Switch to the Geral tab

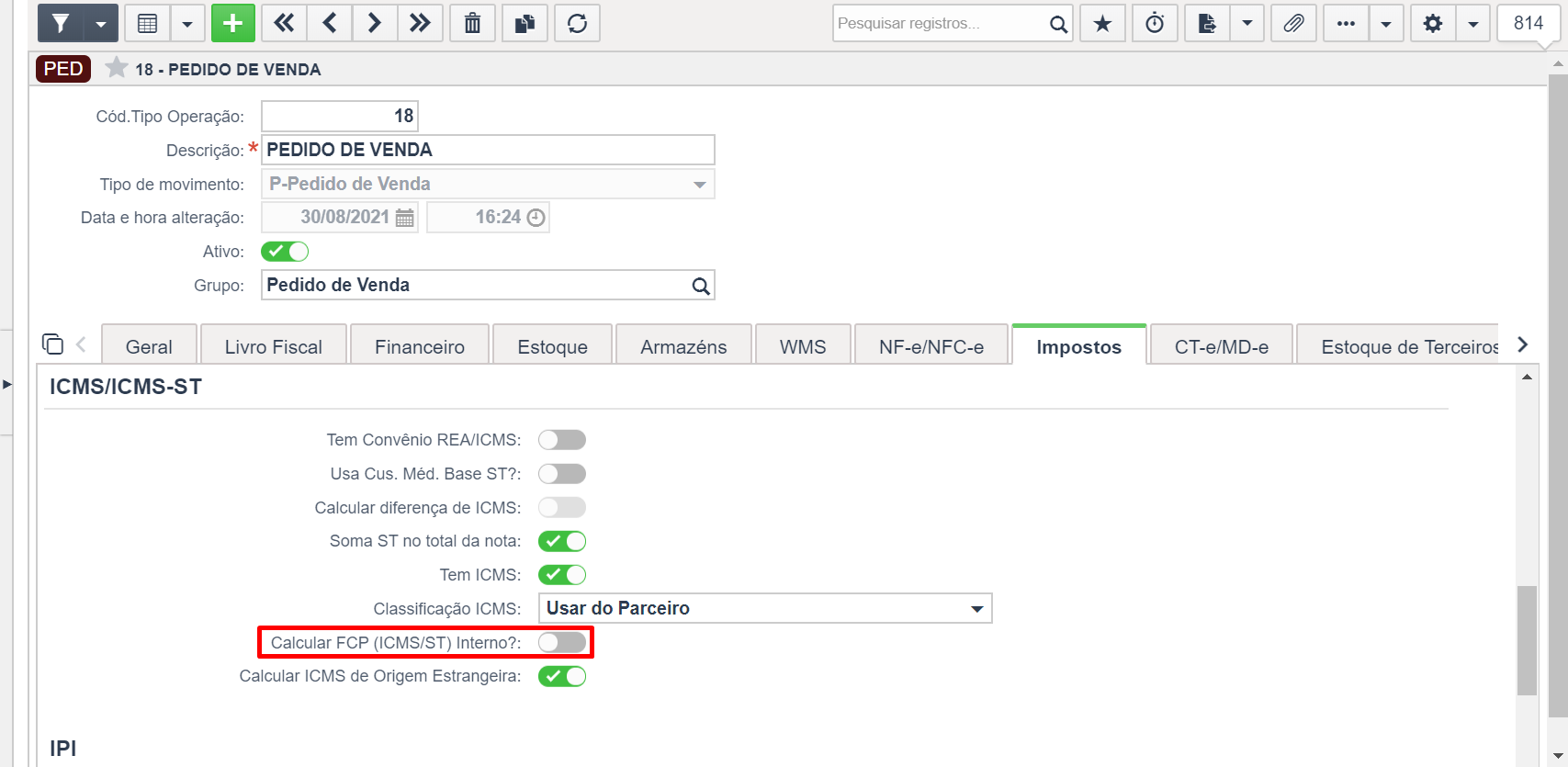click(x=149, y=346)
